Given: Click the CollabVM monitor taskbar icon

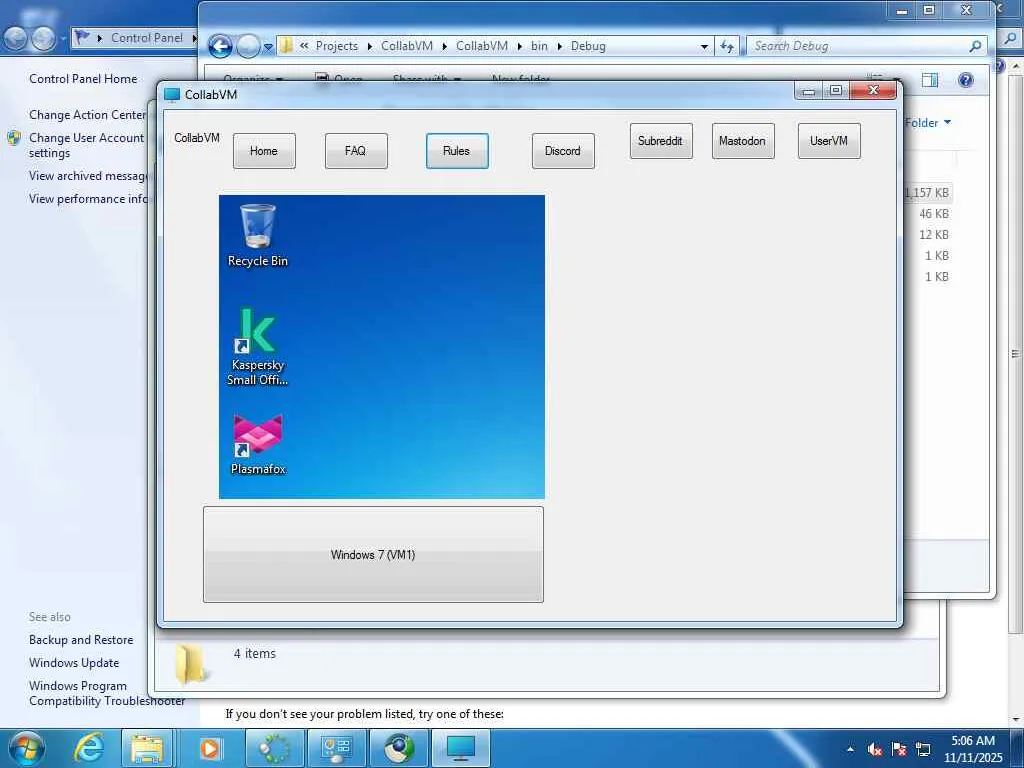Looking at the screenshot, I should point(461,748).
